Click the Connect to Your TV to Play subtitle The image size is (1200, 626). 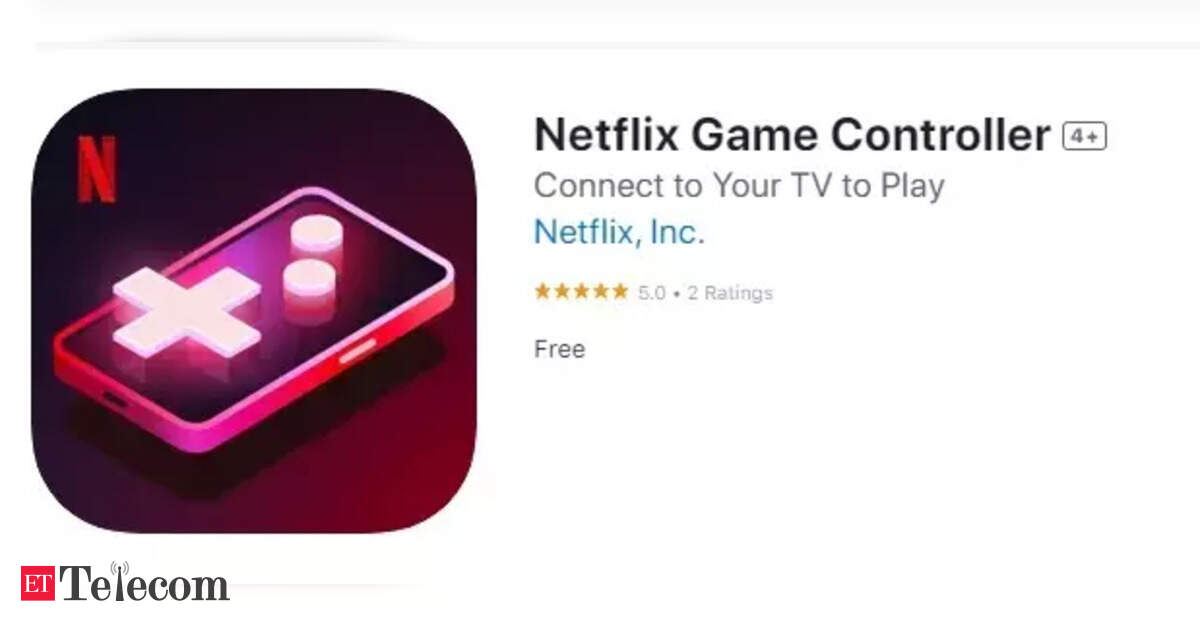click(739, 186)
